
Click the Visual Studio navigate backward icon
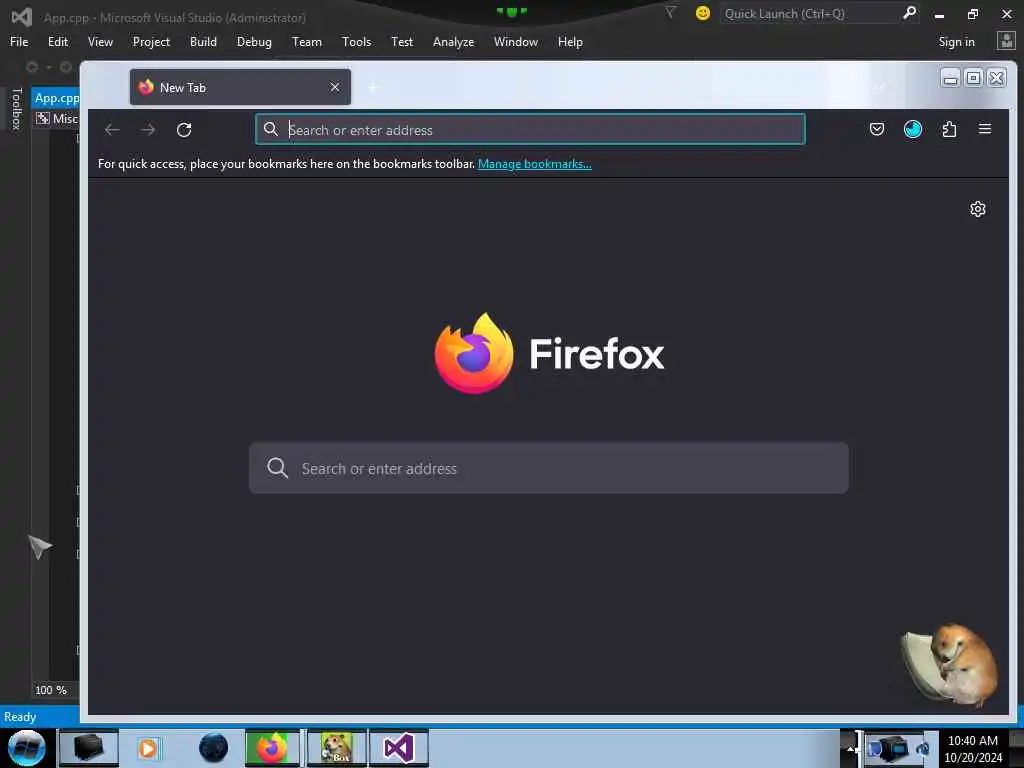click(x=31, y=67)
